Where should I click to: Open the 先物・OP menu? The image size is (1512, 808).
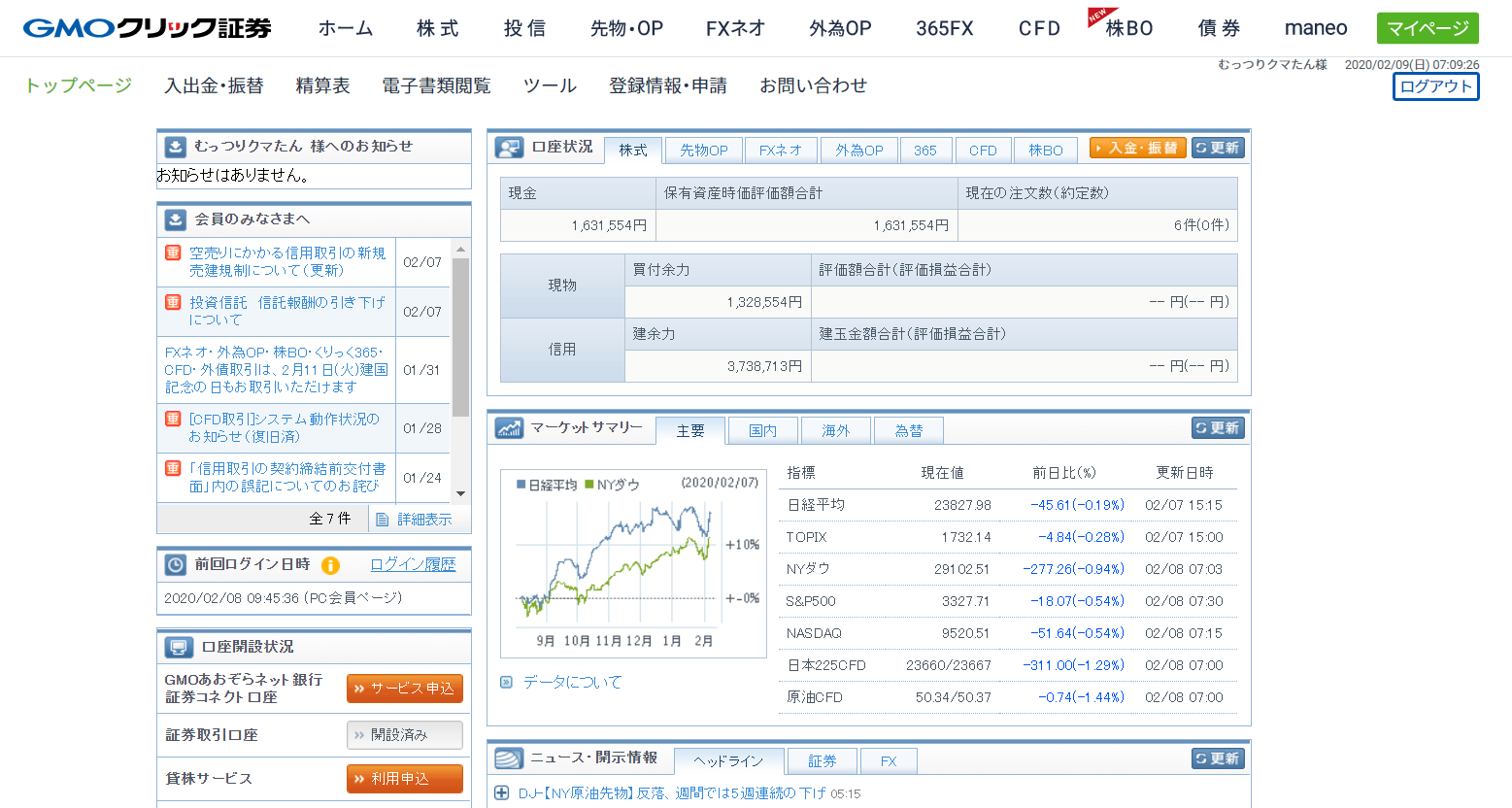626,28
